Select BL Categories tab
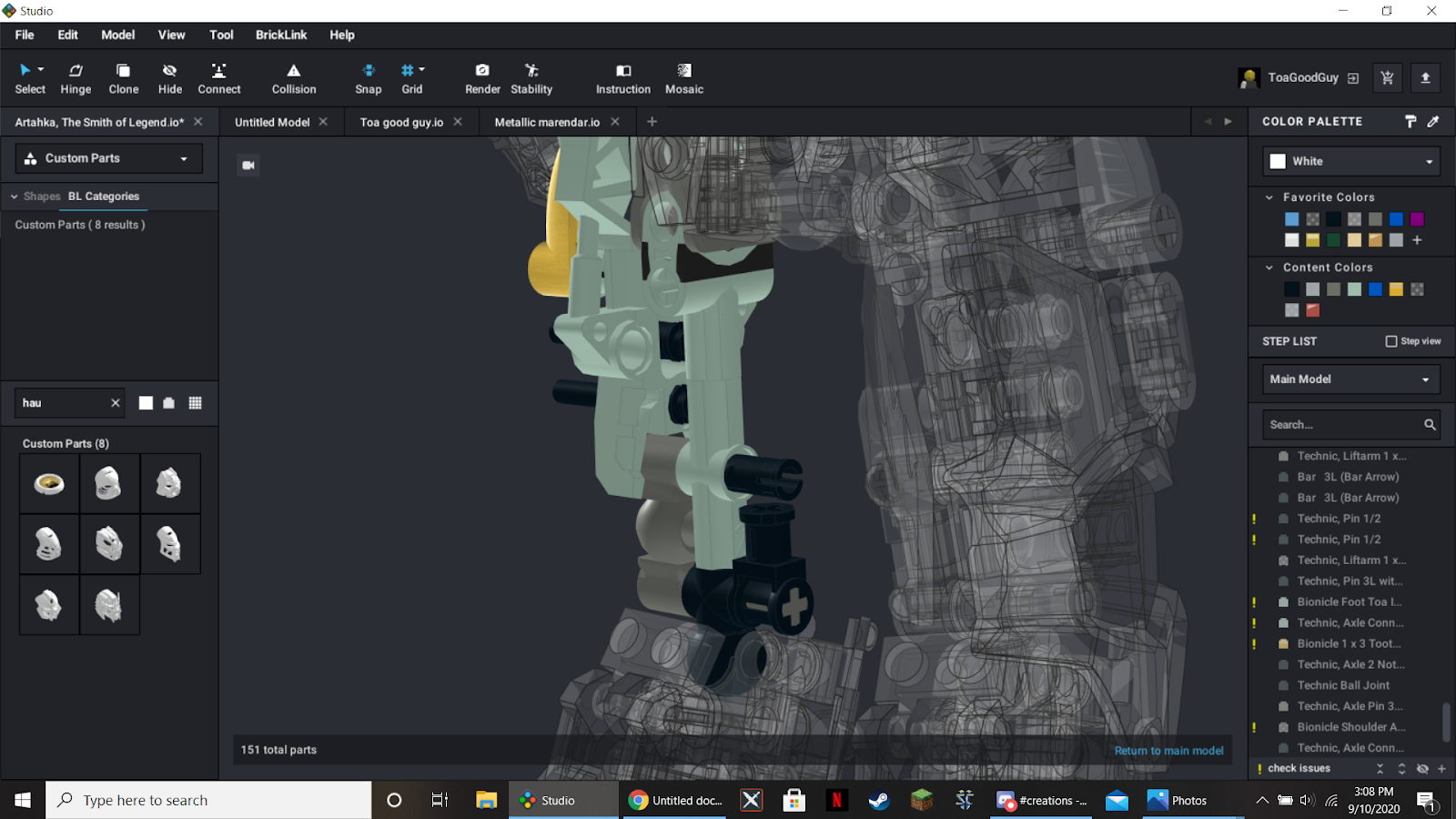The width and height of the screenshot is (1456, 819). (x=104, y=197)
